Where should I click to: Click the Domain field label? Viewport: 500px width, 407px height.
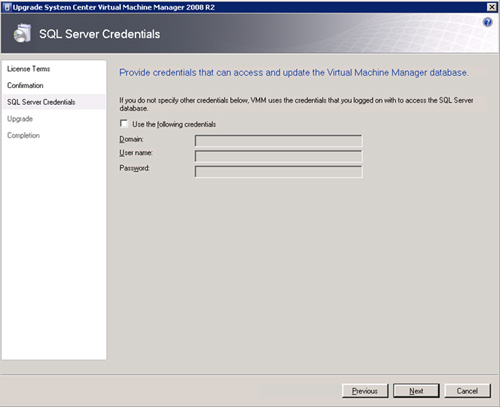click(131, 139)
